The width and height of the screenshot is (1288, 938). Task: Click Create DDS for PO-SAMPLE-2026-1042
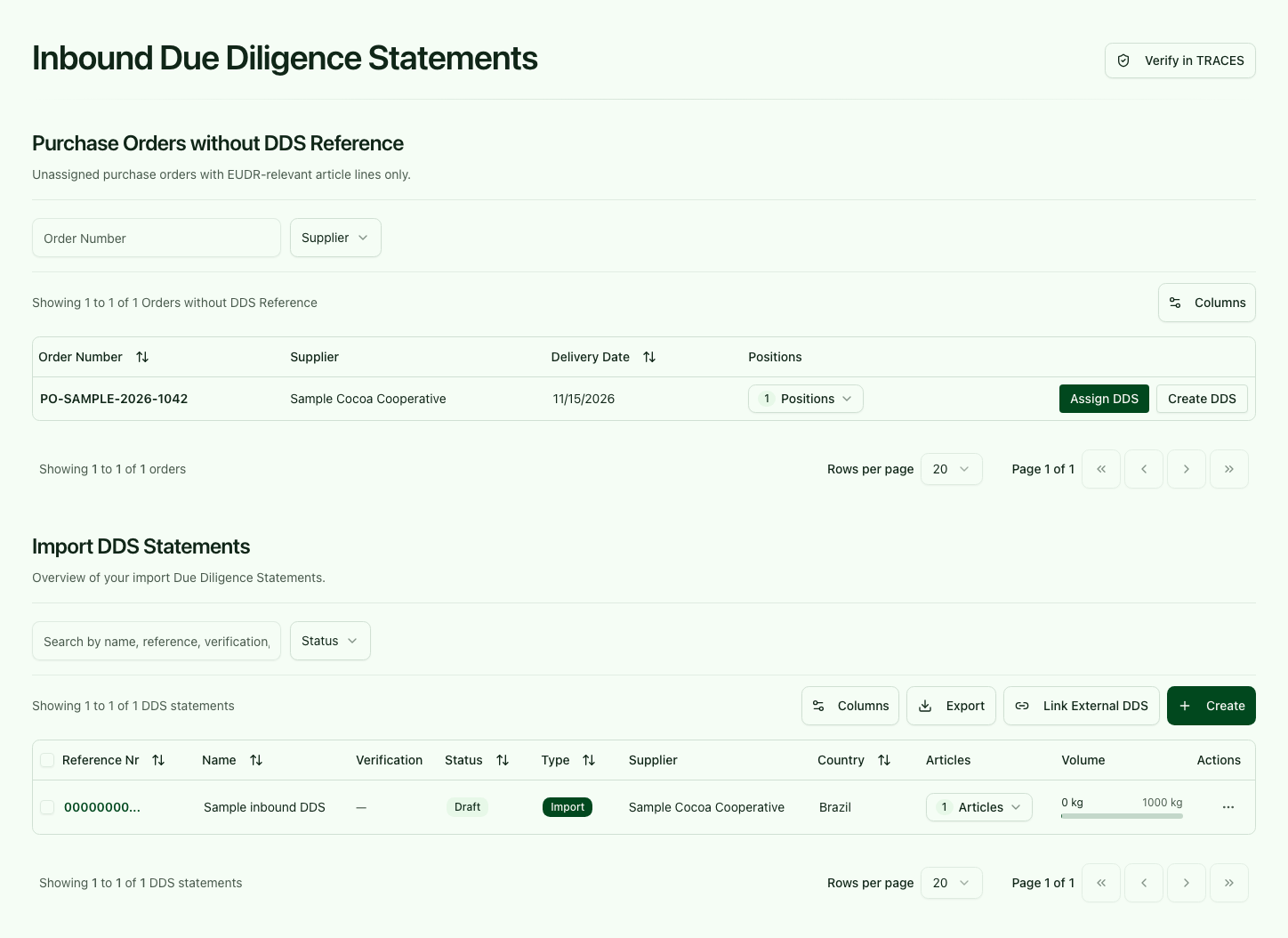1202,399
